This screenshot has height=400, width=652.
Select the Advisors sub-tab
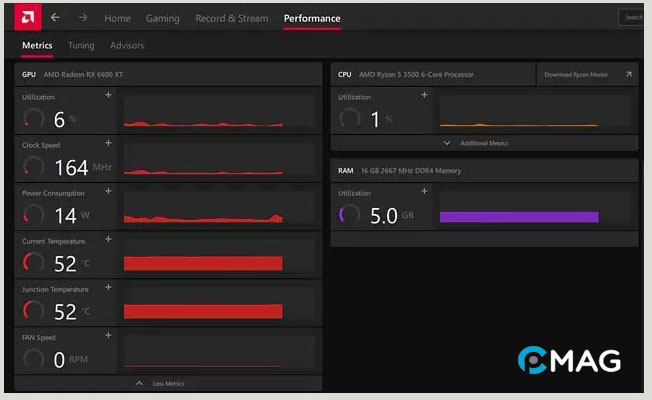127,46
